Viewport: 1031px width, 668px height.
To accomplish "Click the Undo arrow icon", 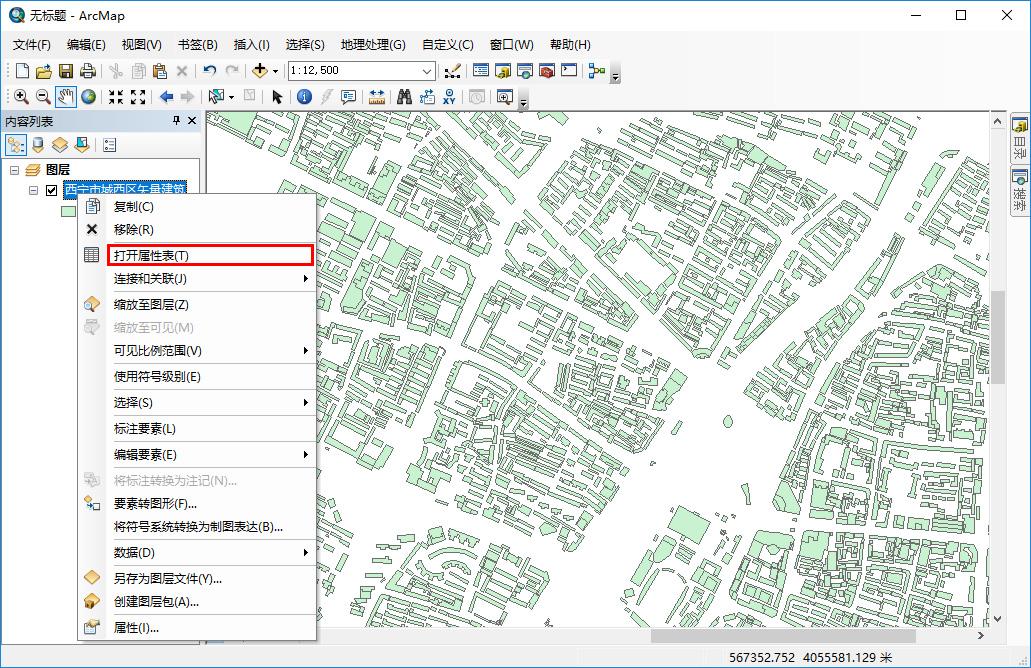I will pyautogui.click(x=210, y=71).
